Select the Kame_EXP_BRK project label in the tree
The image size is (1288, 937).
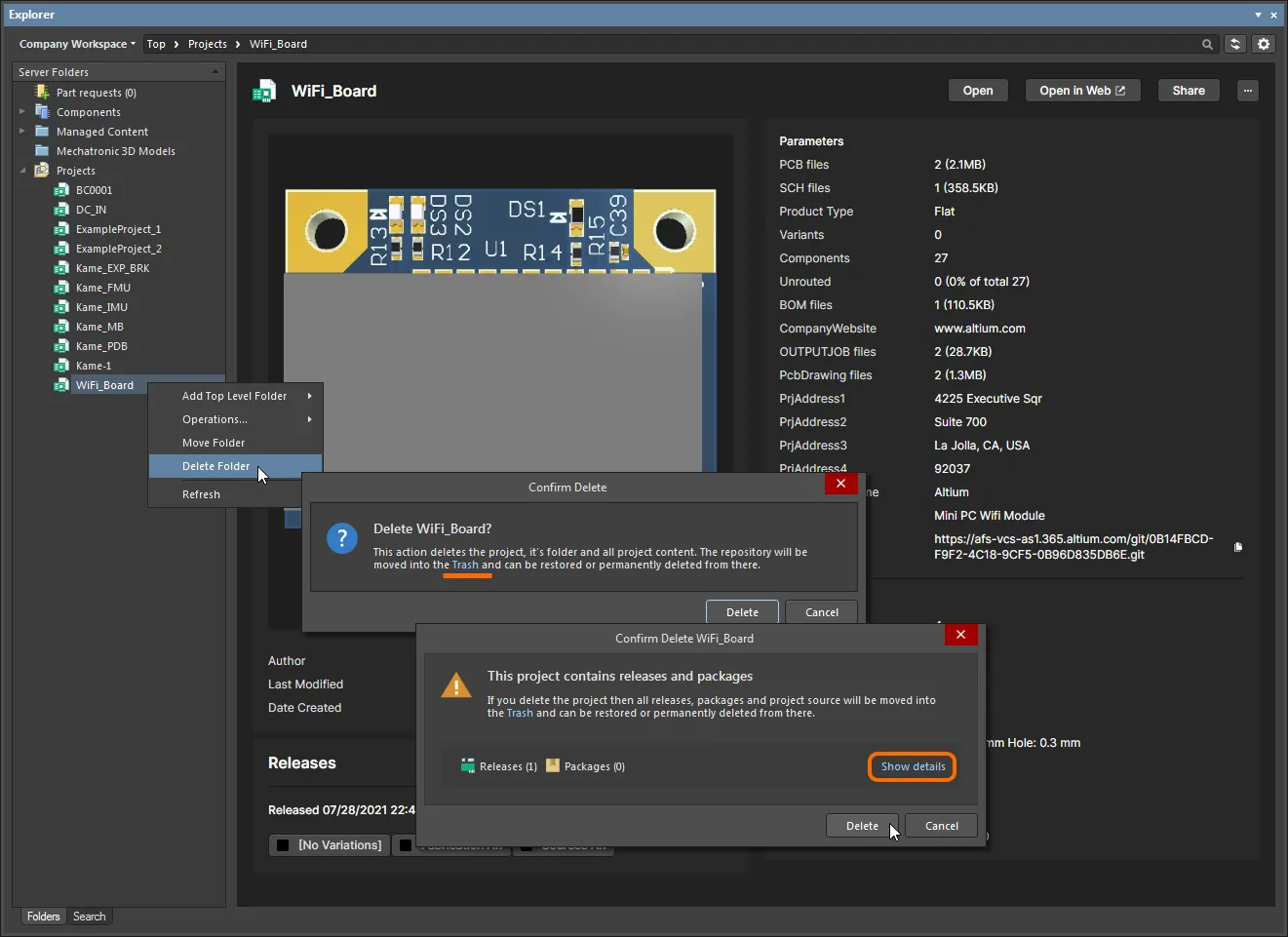[x=113, y=268]
